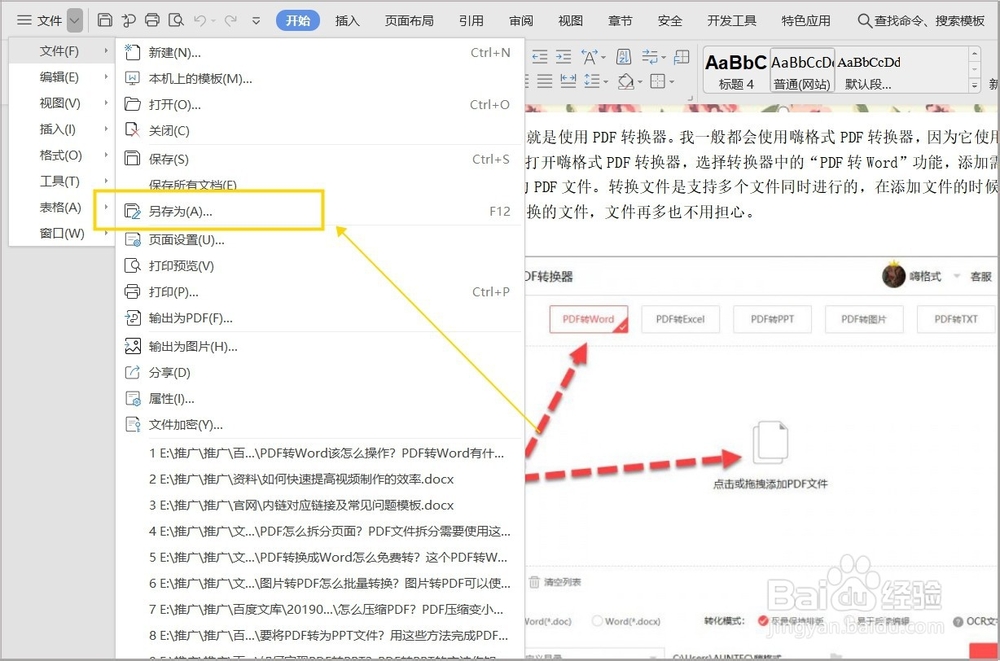Click the Undo arrow icon

pos(201,19)
